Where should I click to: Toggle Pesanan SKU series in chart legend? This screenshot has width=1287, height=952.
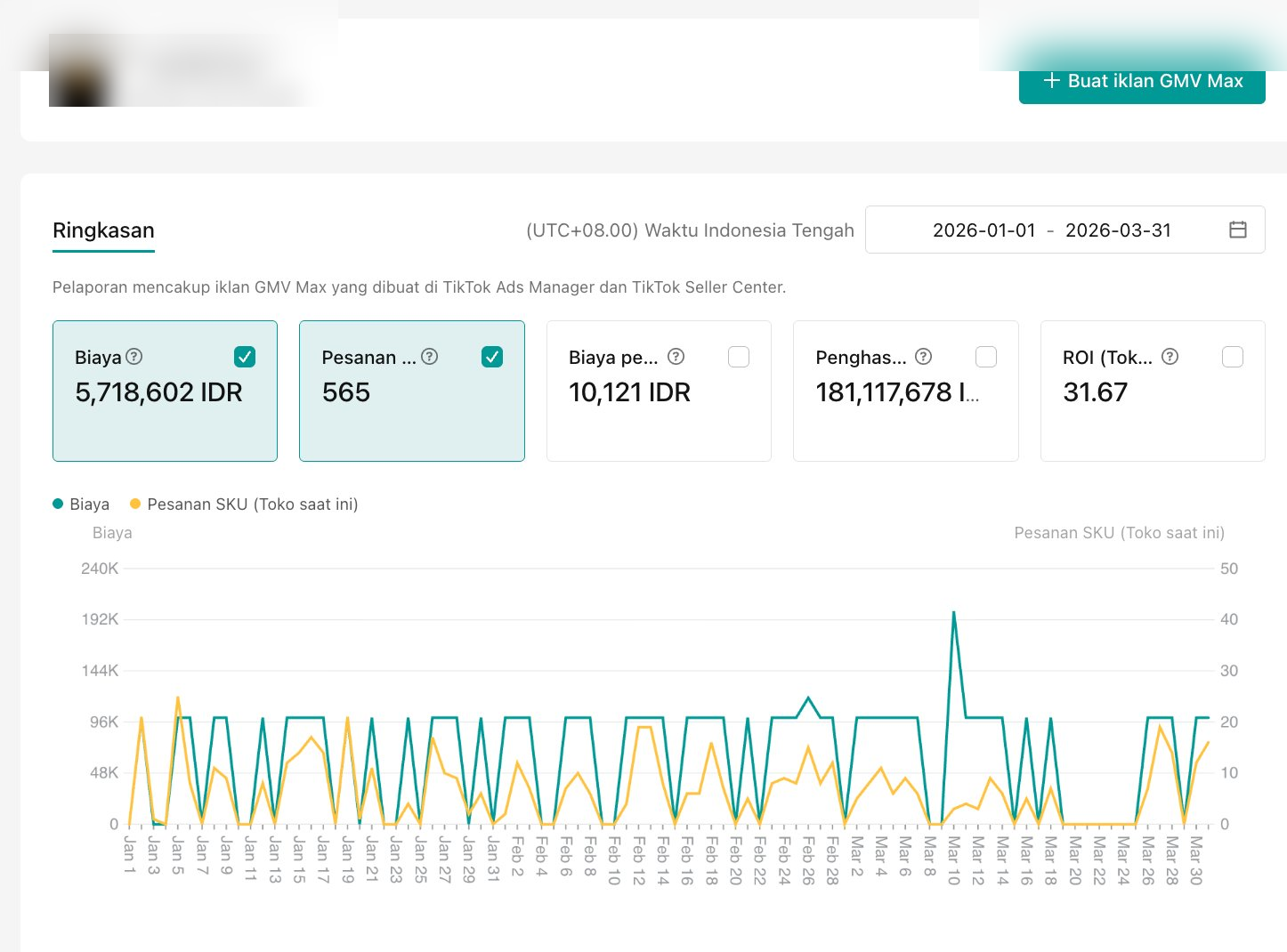(244, 504)
